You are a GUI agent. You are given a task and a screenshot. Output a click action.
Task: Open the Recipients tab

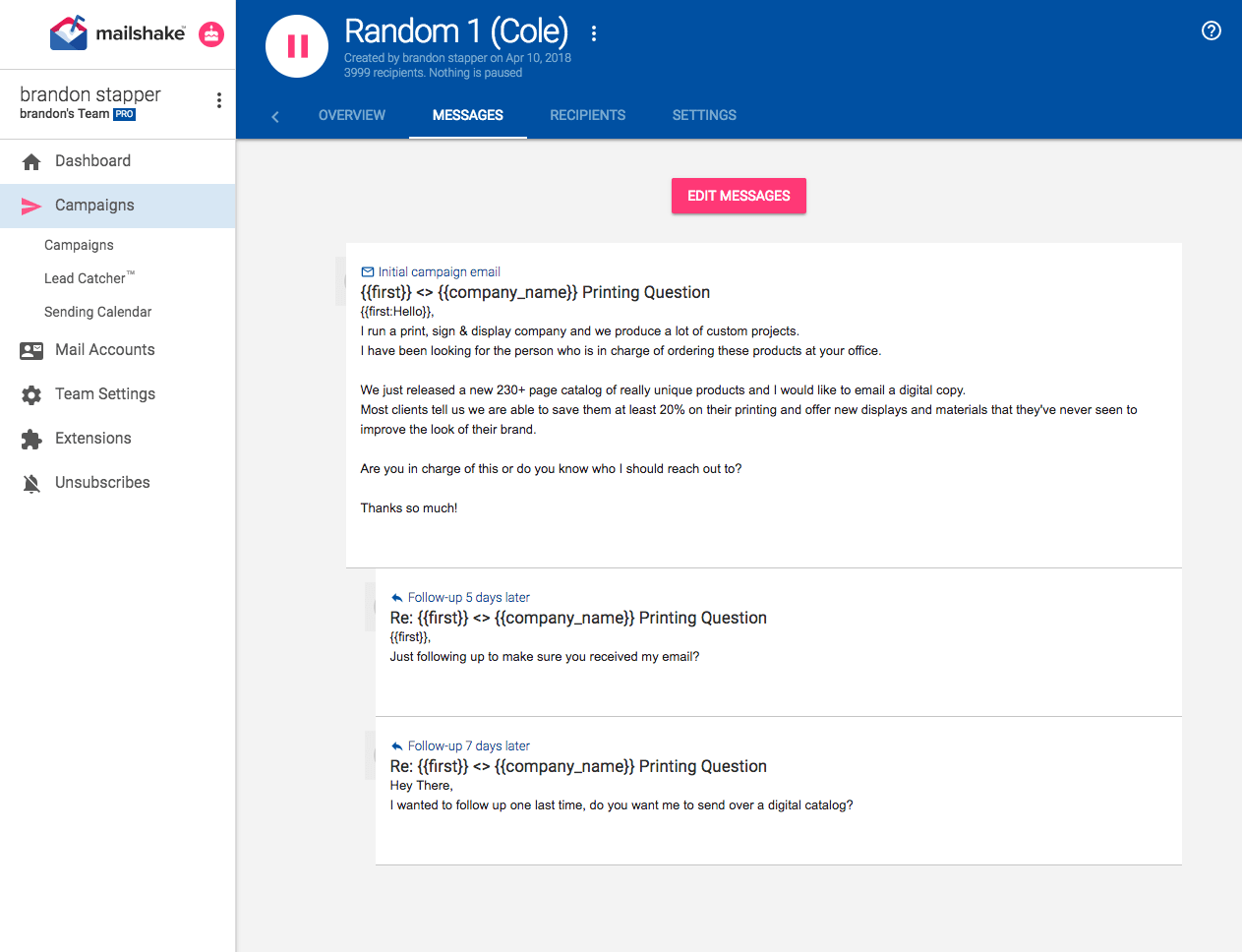(588, 115)
